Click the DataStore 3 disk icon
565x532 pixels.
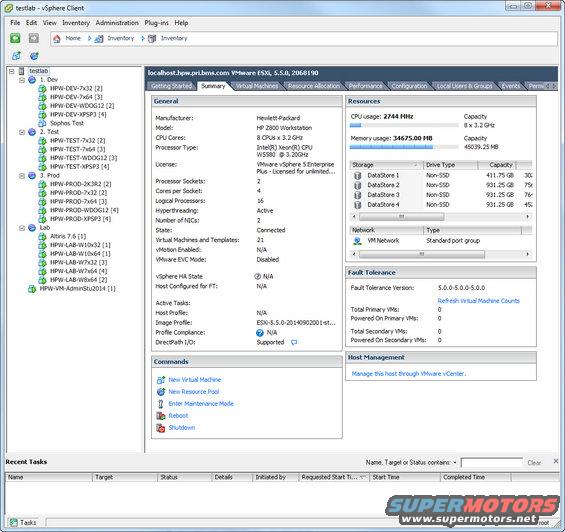point(357,195)
